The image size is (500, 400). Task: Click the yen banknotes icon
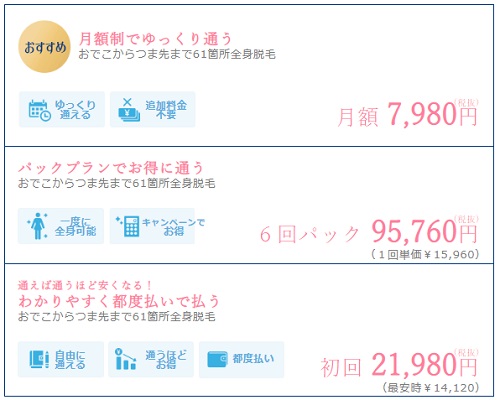(129, 110)
